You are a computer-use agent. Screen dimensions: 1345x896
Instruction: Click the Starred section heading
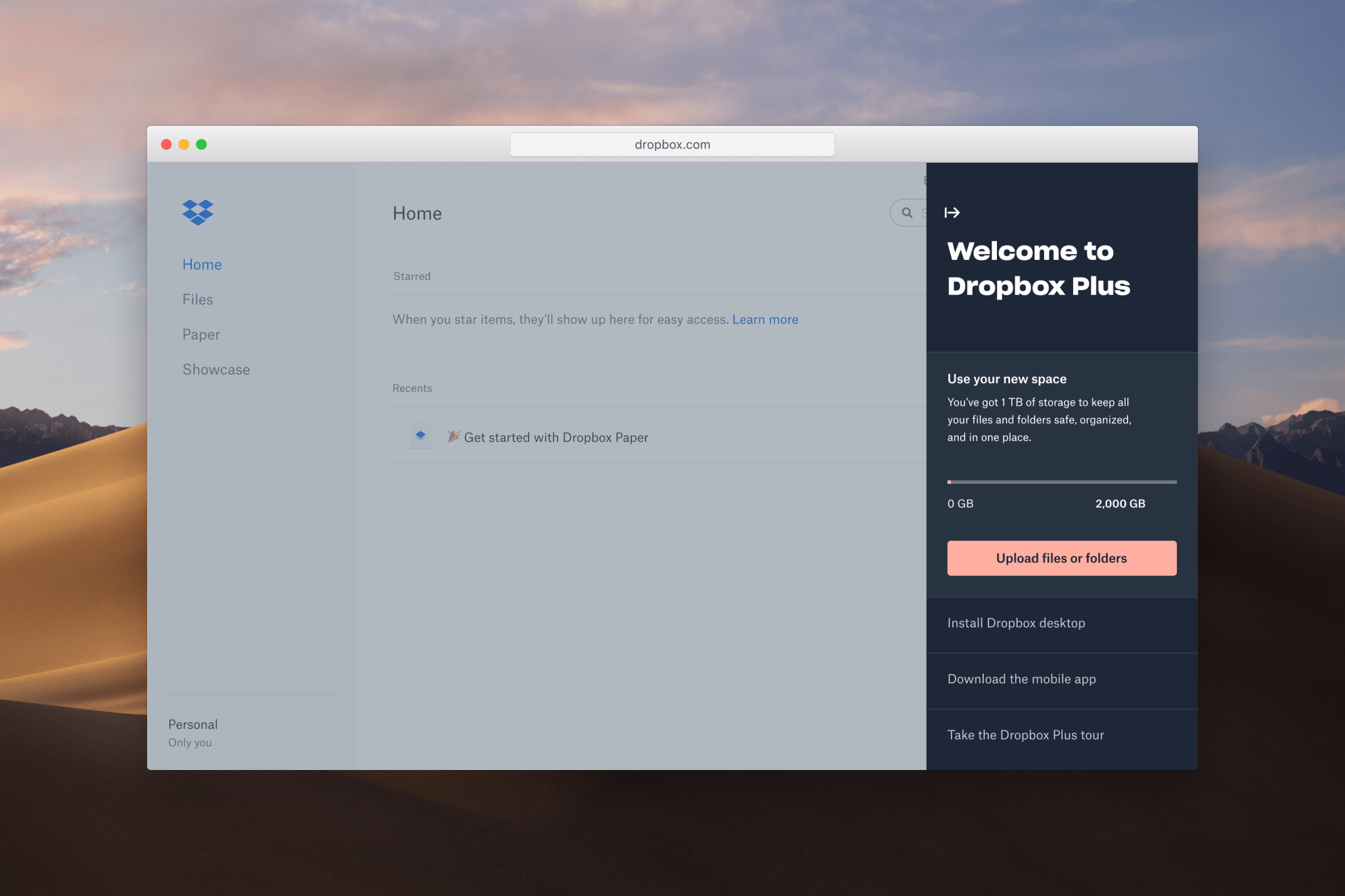point(412,276)
